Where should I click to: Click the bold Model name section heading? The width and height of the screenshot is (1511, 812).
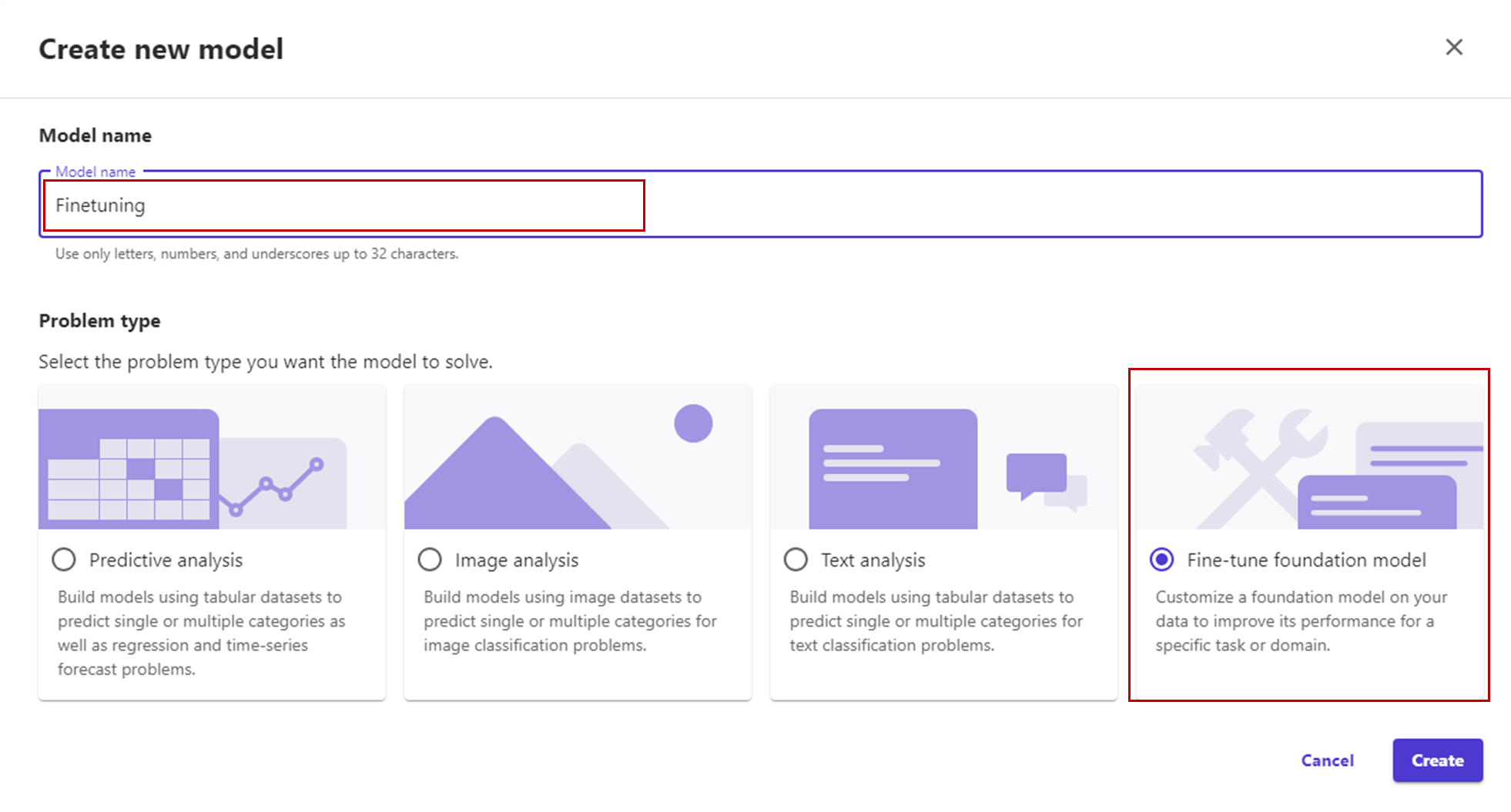(95, 135)
